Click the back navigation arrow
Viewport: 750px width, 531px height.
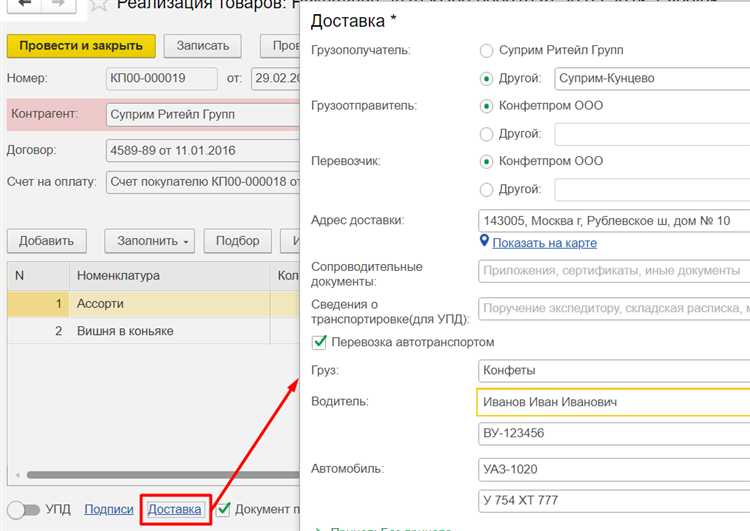click(24, 5)
